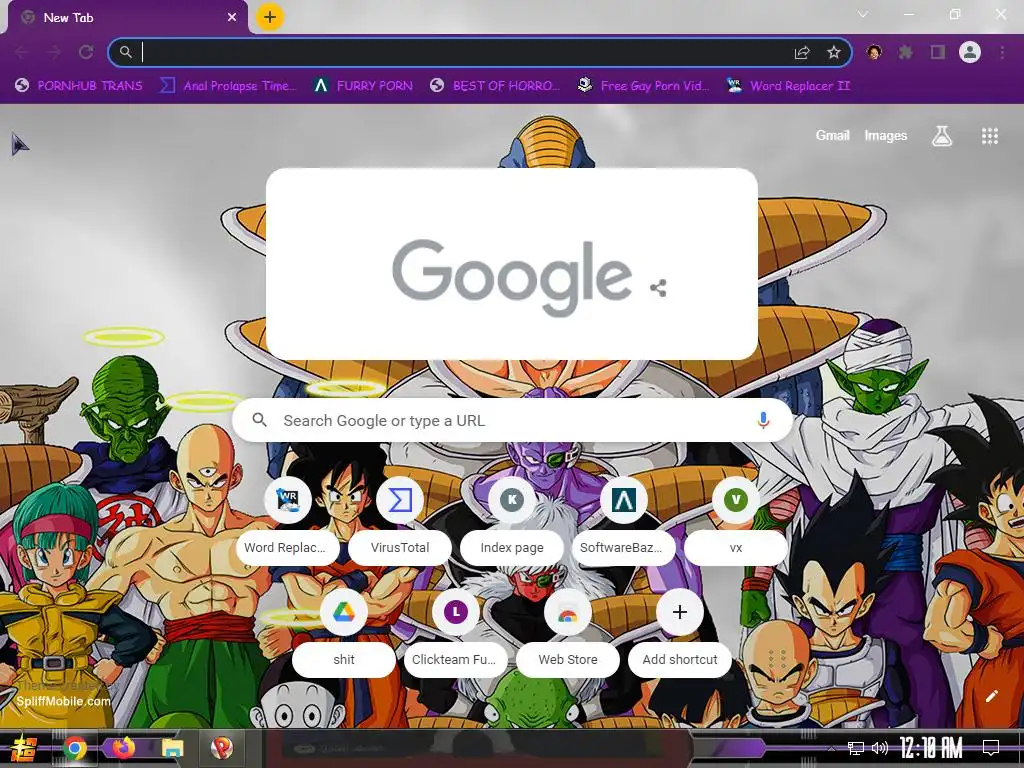The width and height of the screenshot is (1024, 768).
Task: Open the SoftwareBaz... shortcut
Action: pyautogui.click(x=624, y=520)
